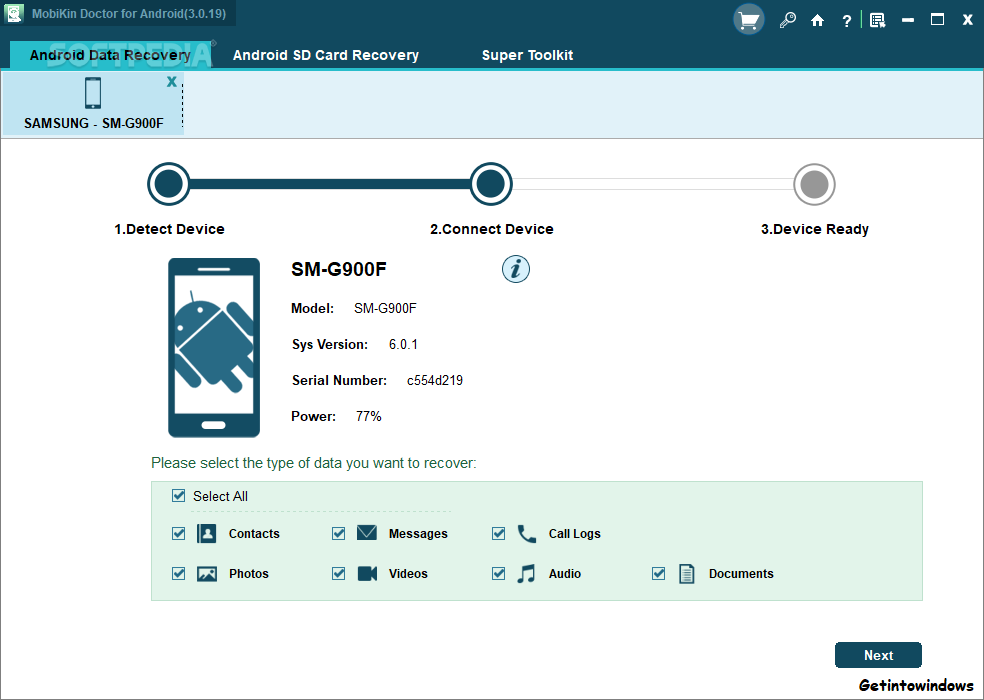
Task: Click the Documents page icon
Action: click(687, 574)
